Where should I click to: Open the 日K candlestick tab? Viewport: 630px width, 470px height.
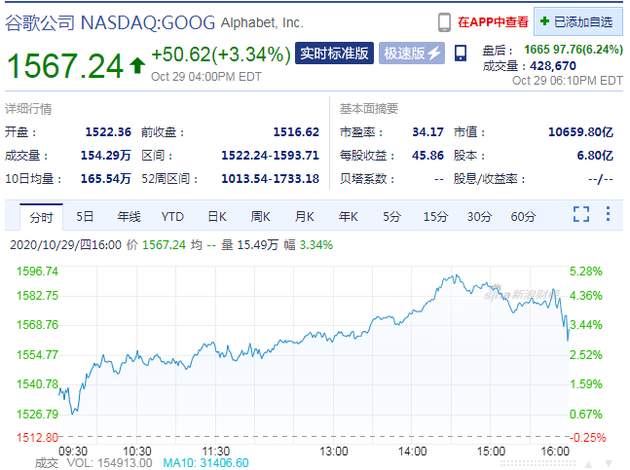pyautogui.click(x=217, y=216)
